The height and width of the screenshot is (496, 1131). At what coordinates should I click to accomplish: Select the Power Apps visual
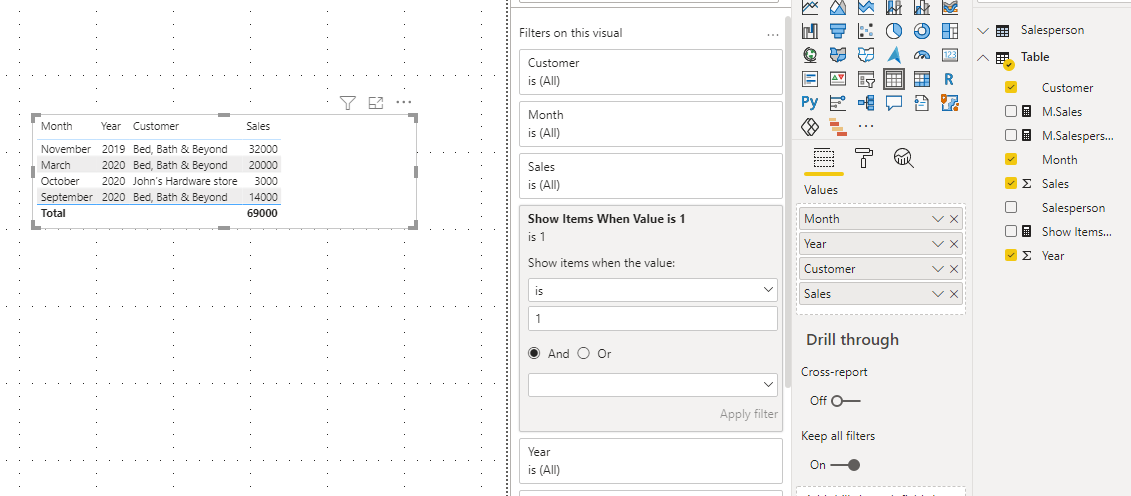click(x=810, y=127)
